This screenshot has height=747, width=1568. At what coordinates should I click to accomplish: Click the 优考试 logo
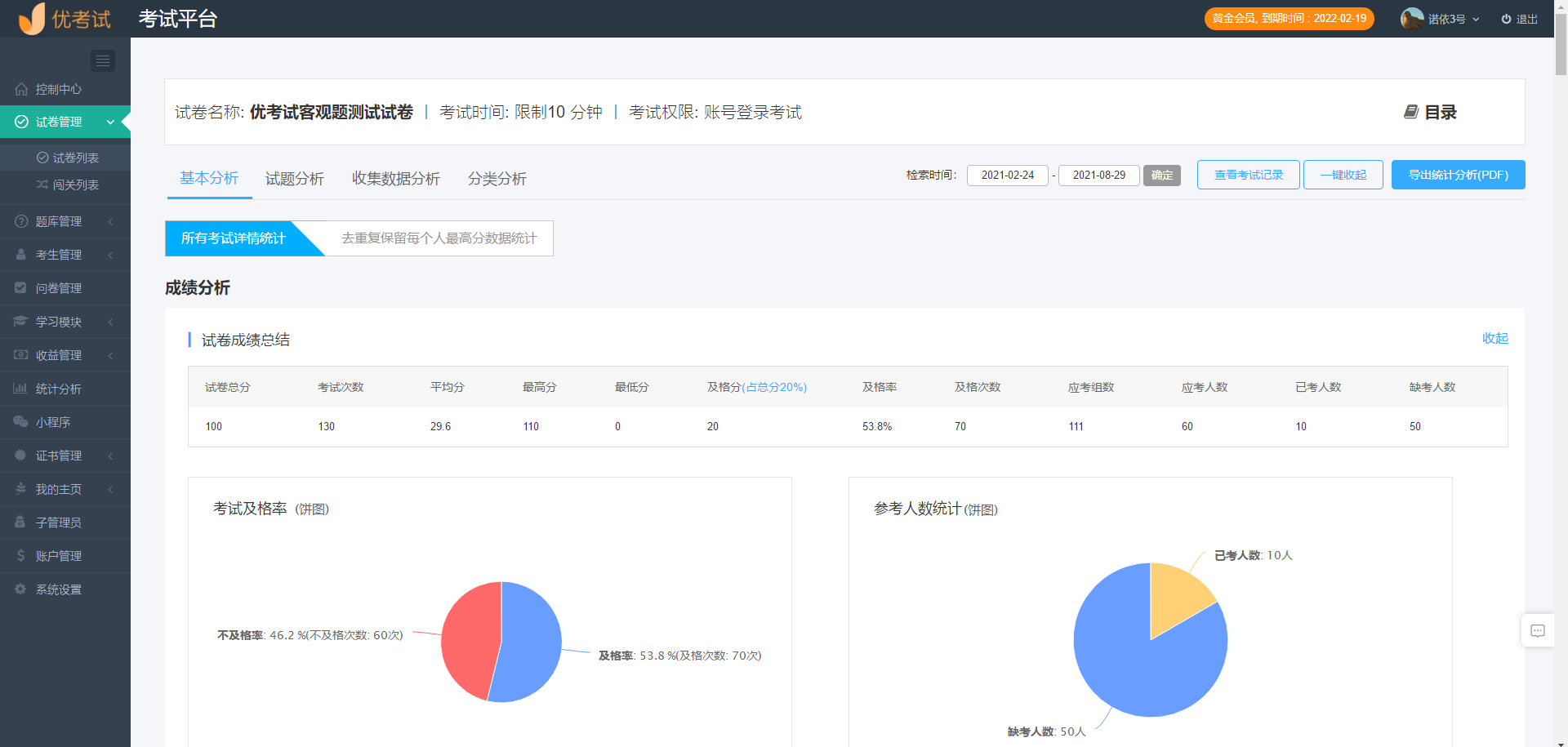pos(65,19)
